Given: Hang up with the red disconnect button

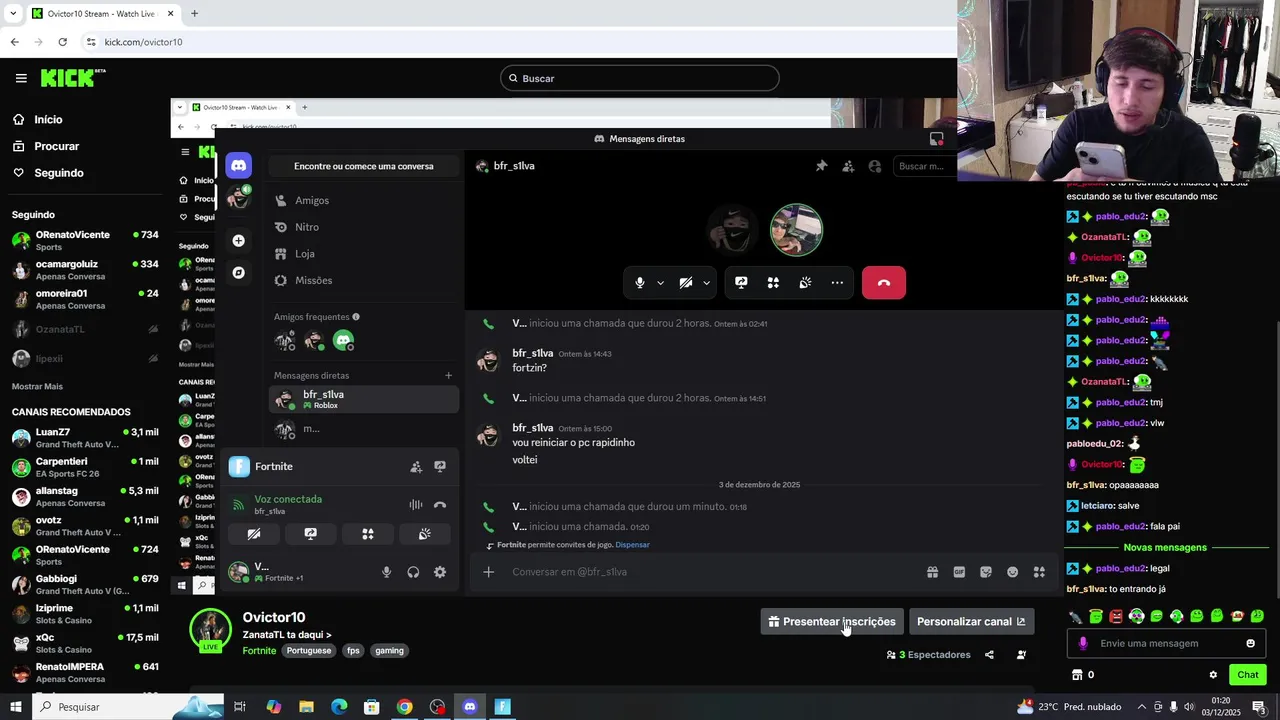Looking at the screenshot, I should [x=883, y=283].
